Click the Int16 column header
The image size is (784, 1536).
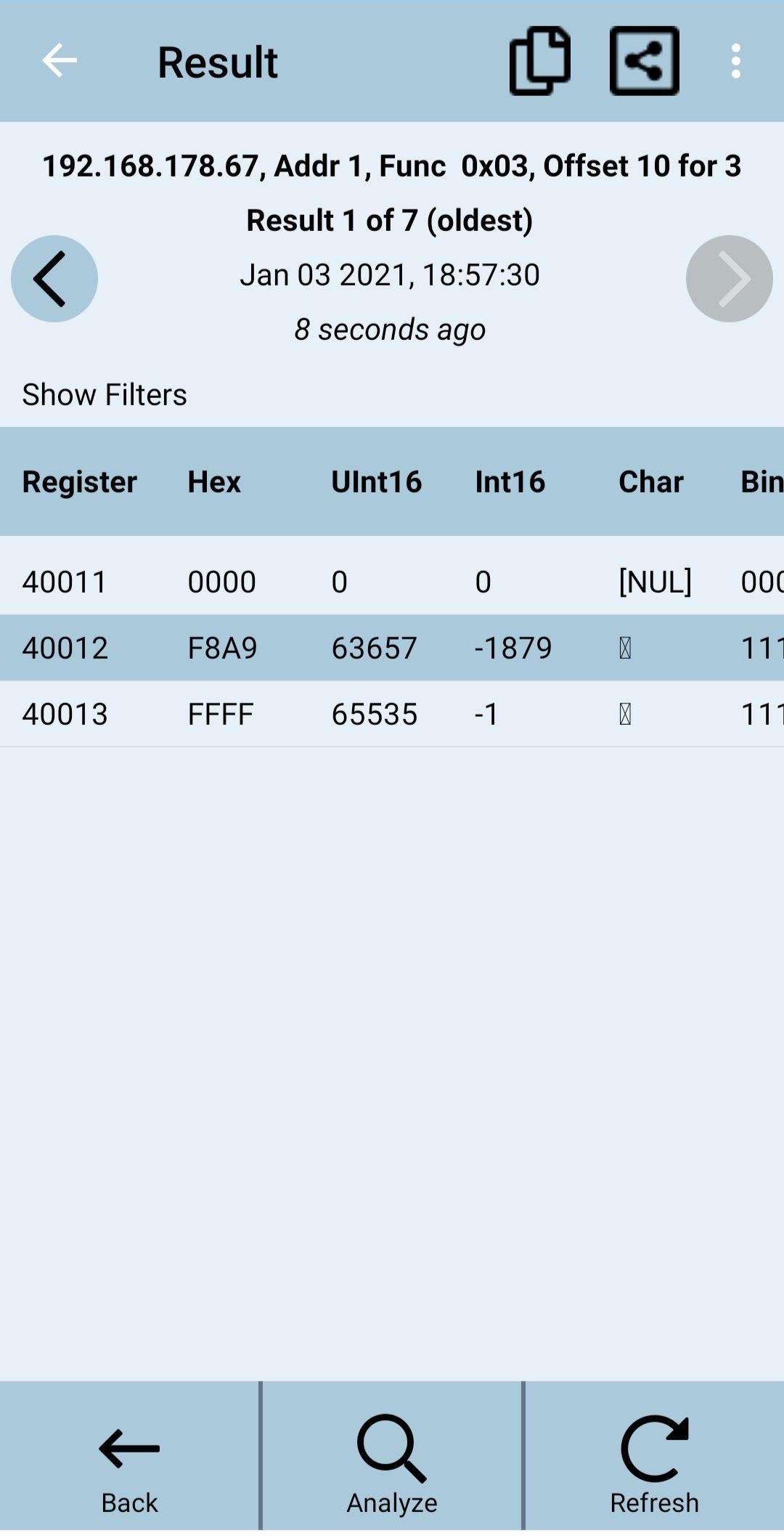coord(510,481)
